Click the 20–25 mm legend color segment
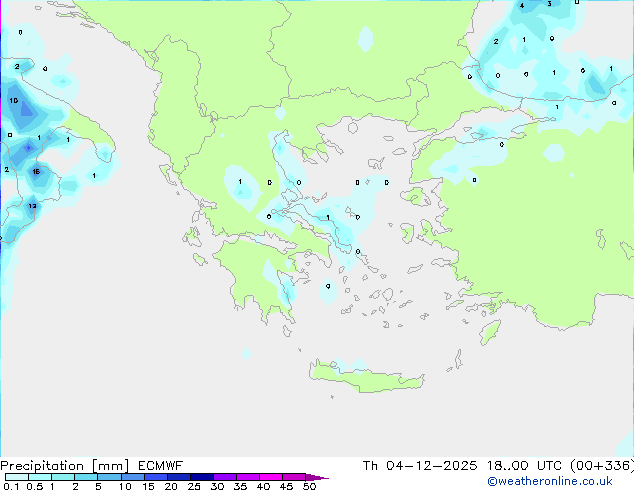This screenshot has height=490, width=634. [x=179, y=477]
